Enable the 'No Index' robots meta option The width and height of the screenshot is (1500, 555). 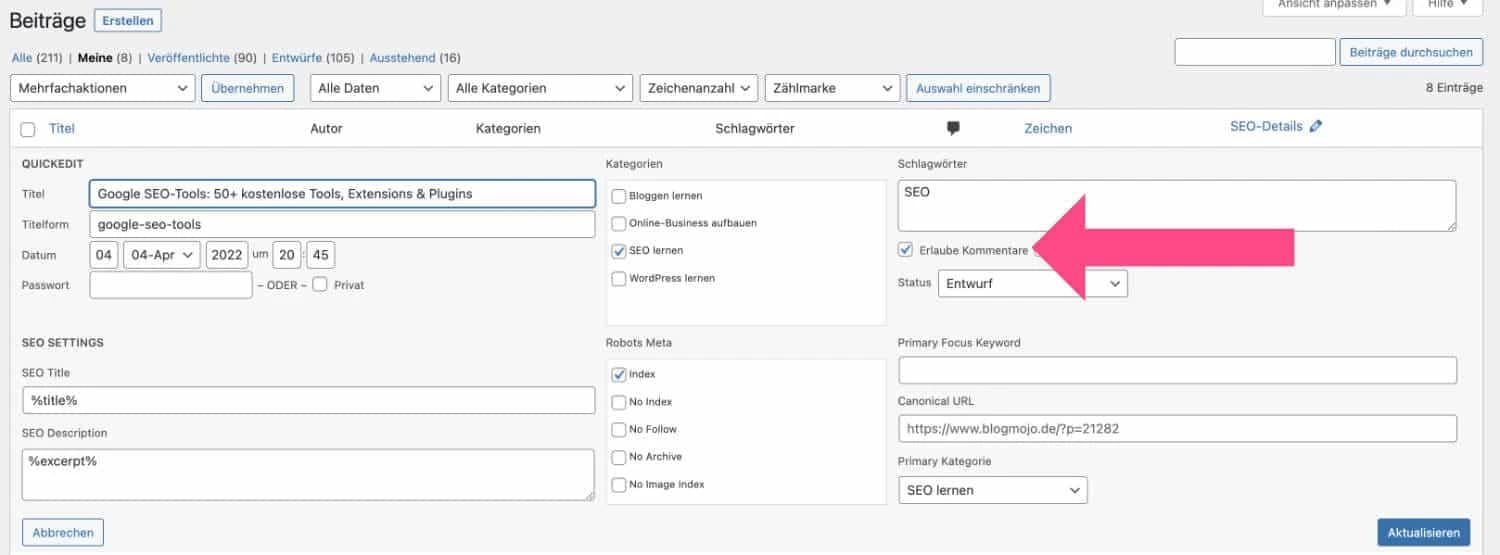(619, 402)
